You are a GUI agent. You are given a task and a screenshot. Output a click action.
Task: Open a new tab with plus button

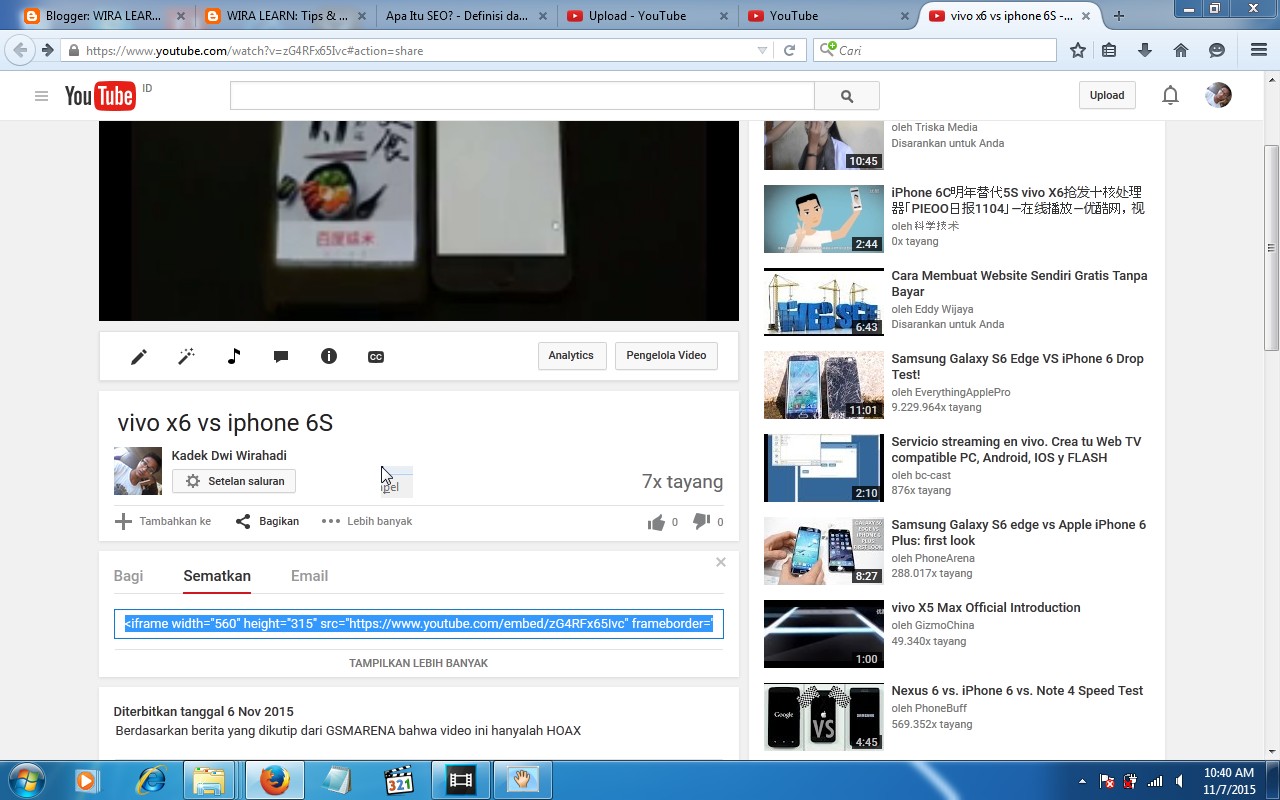[x=1119, y=16]
